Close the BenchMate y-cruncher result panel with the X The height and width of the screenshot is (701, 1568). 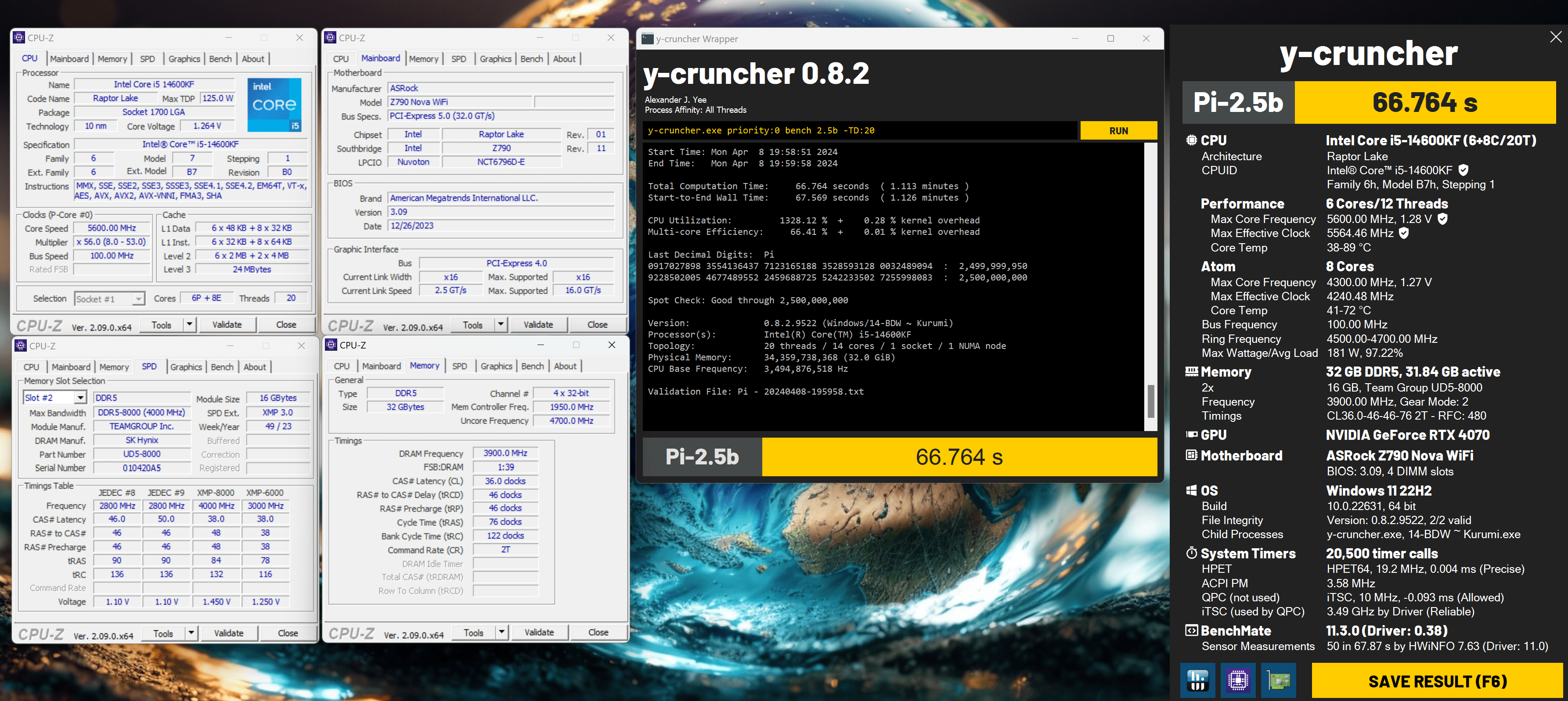pyautogui.click(x=1555, y=37)
